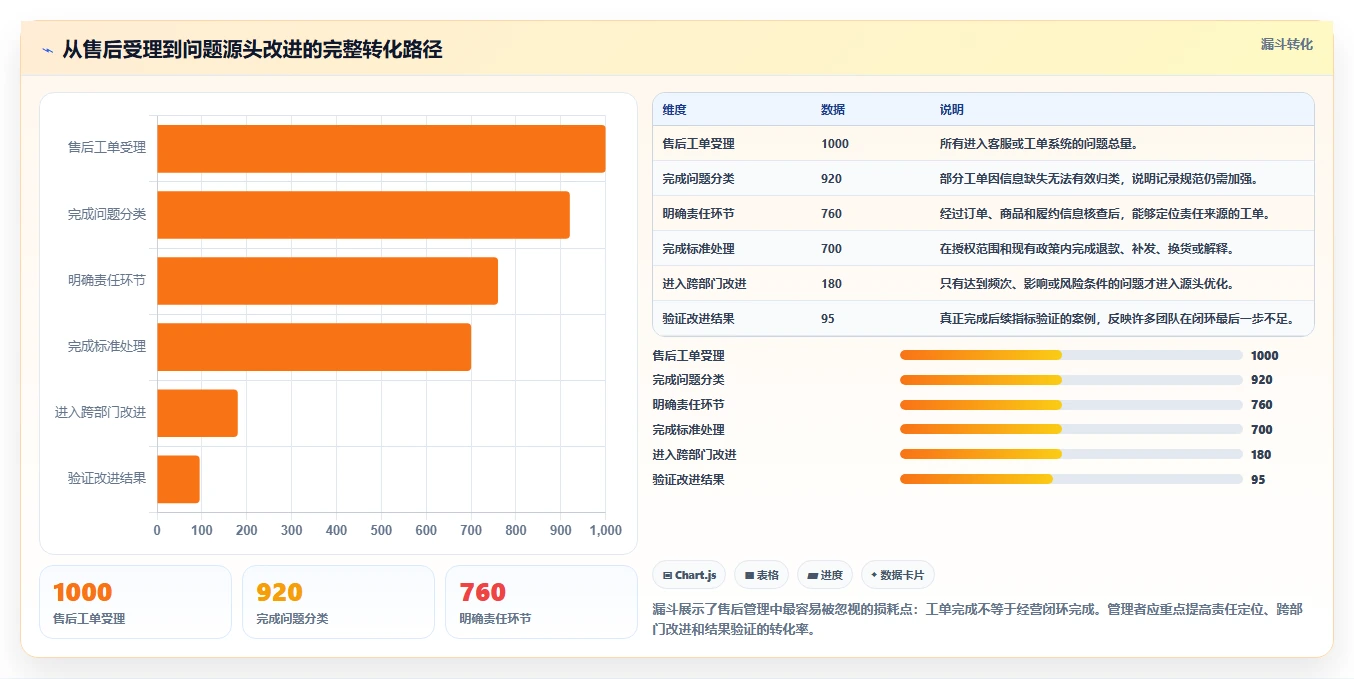1354x679 pixels.
Task: Click x-axis tick label 1,000
Action: pos(604,531)
